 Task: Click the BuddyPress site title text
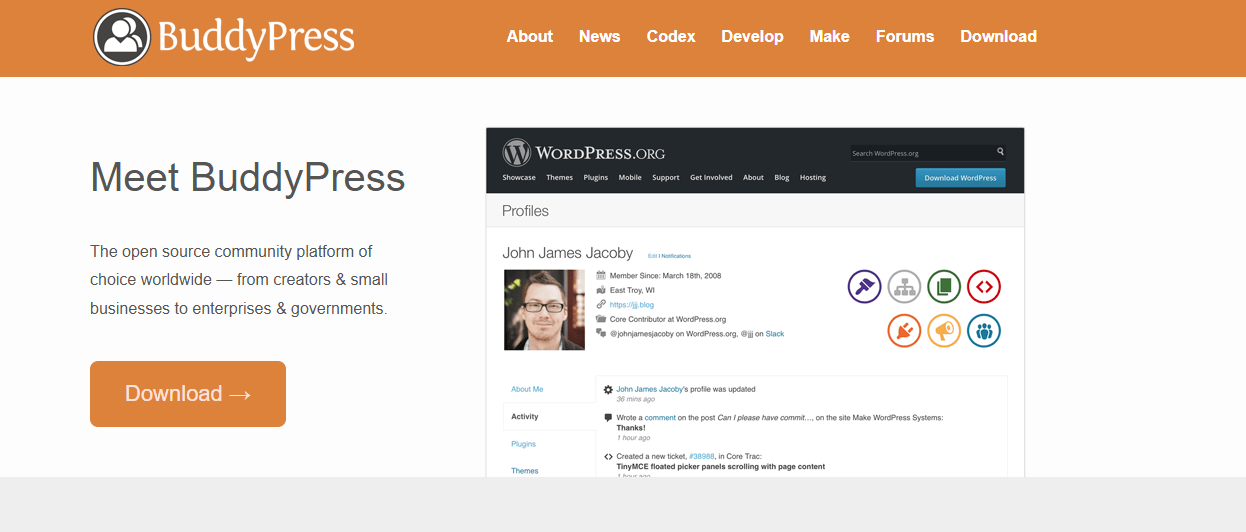coord(256,37)
